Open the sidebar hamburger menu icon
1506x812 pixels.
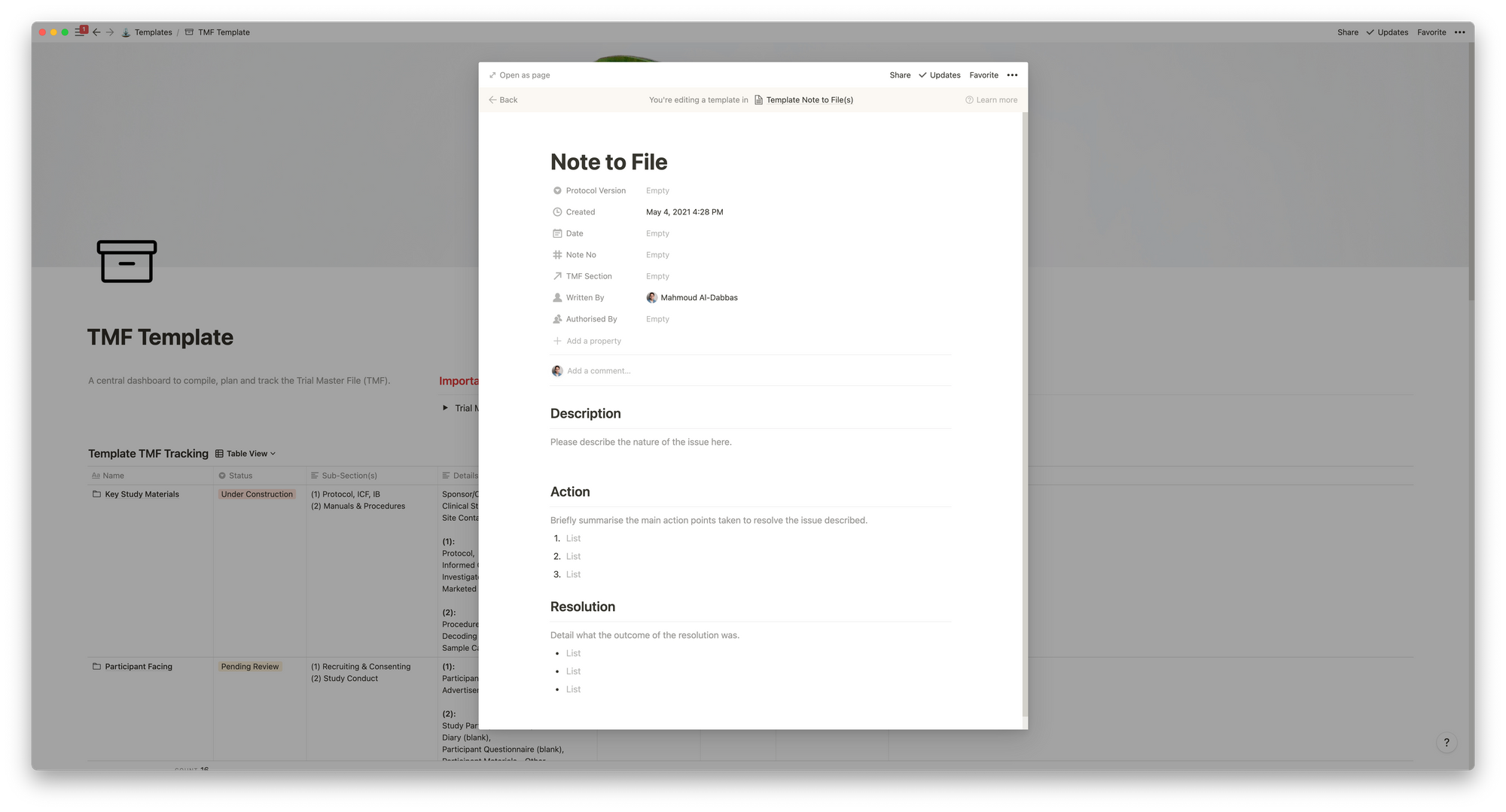tap(80, 32)
